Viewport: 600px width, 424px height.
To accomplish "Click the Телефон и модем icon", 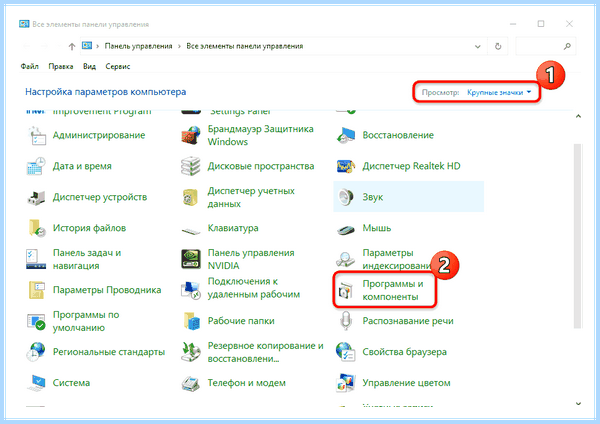I will pyautogui.click(x=191, y=383).
